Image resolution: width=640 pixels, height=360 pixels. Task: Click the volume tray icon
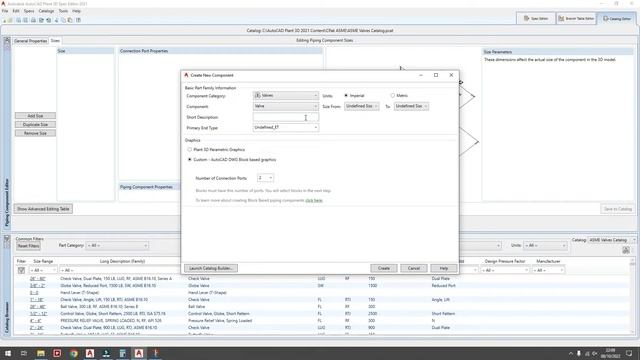point(595,353)
